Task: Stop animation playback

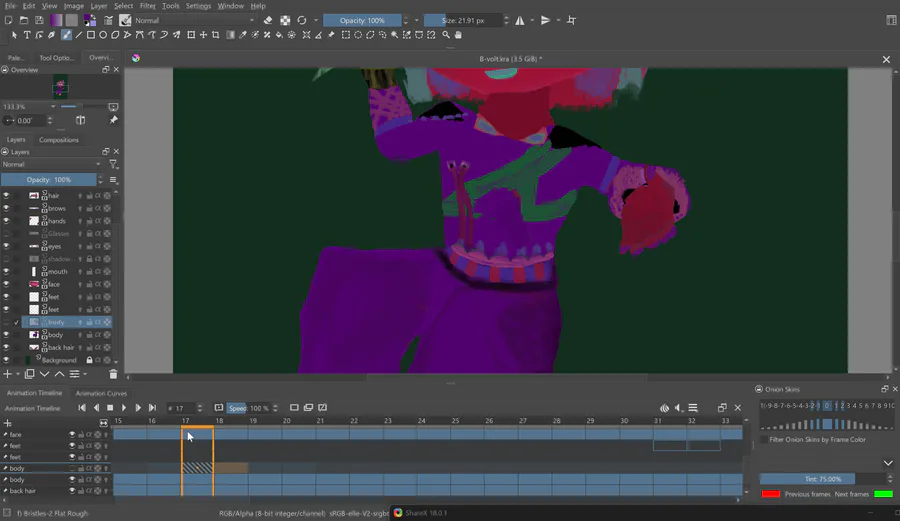Action: 110,408
